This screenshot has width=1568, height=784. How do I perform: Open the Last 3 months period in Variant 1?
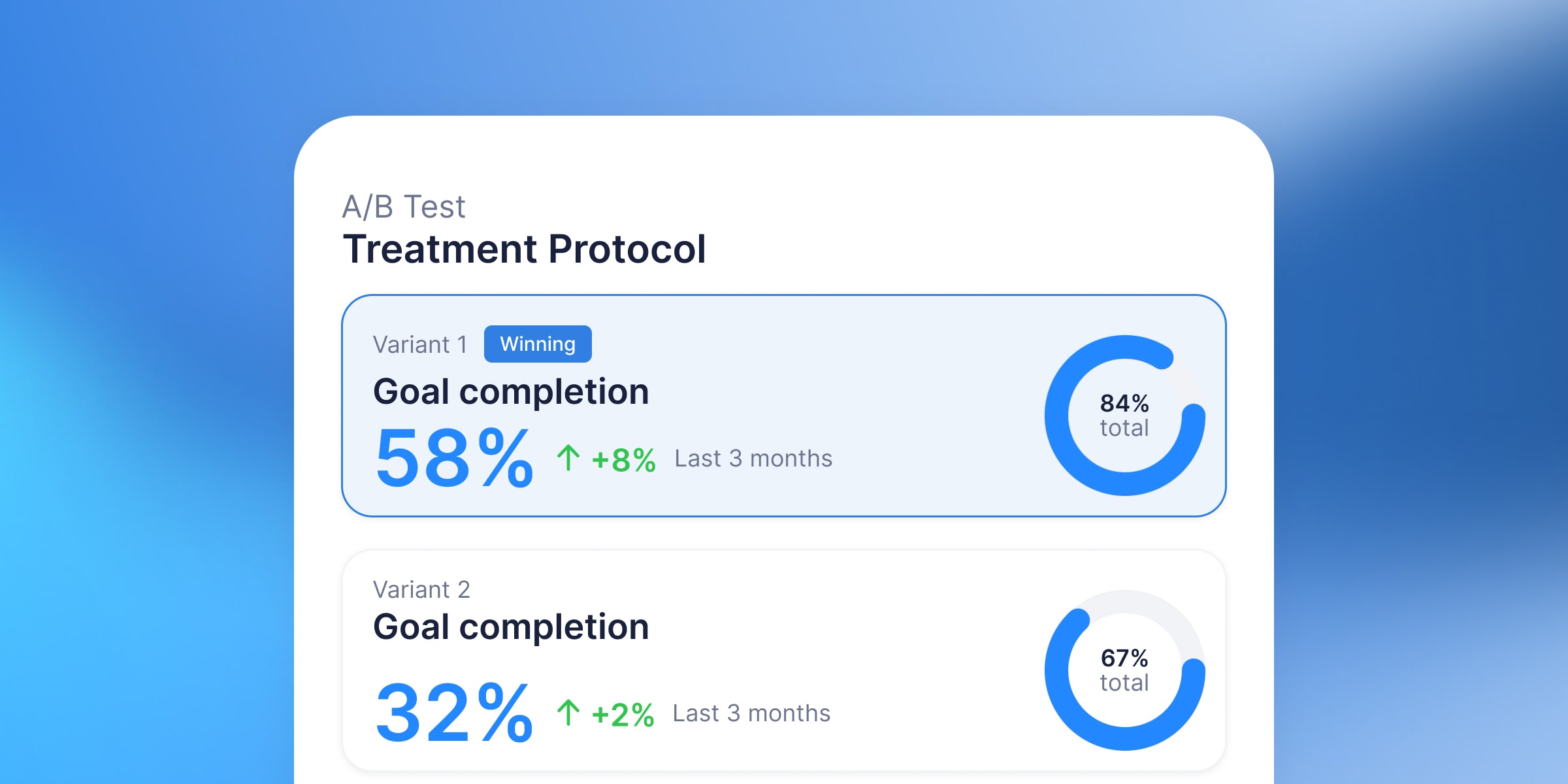753,459
